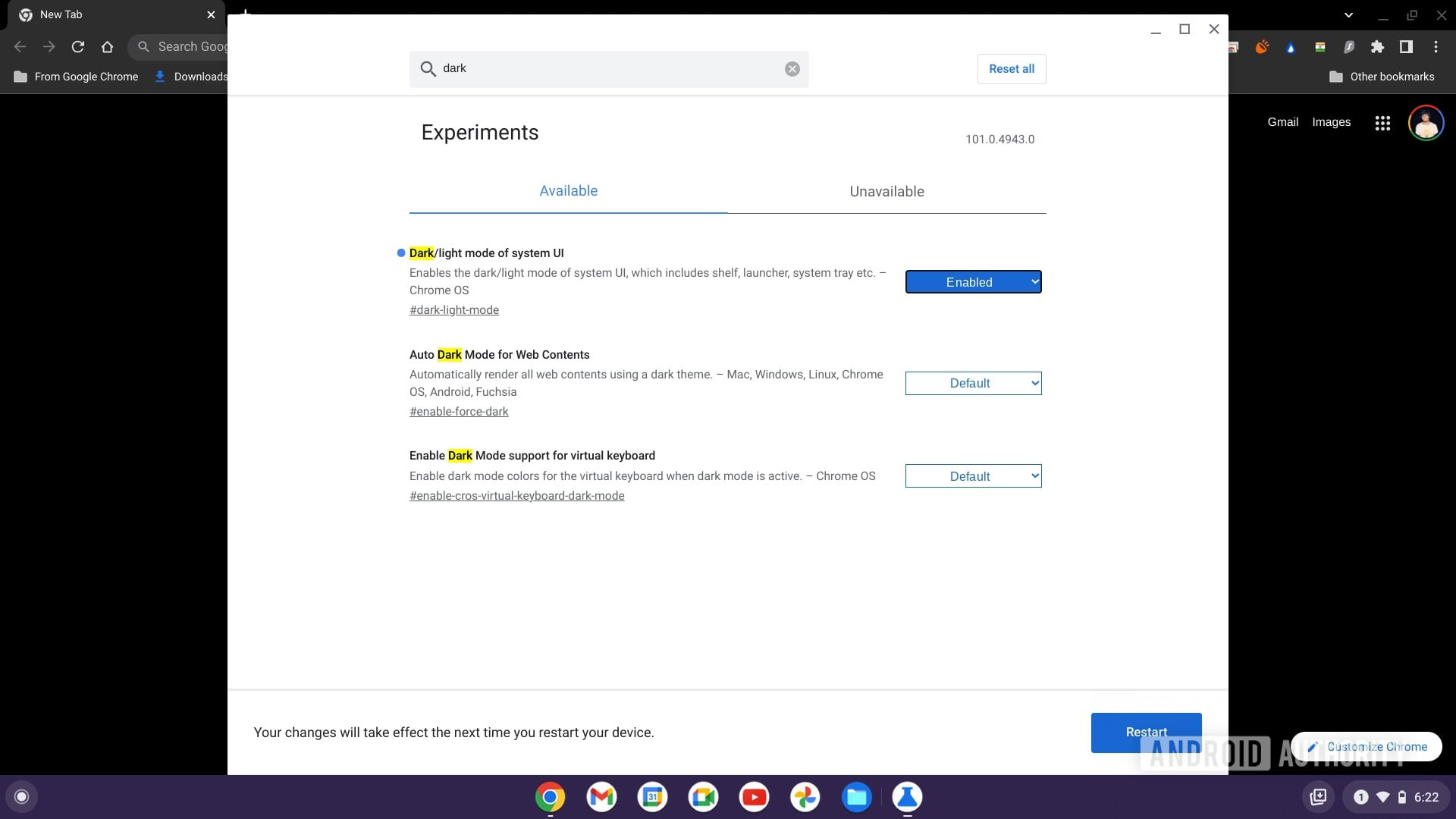Start Google Meet from the shelf
Image resolution: width=1456 pixels, height=819 pixels.
click(x=703, y=797)
